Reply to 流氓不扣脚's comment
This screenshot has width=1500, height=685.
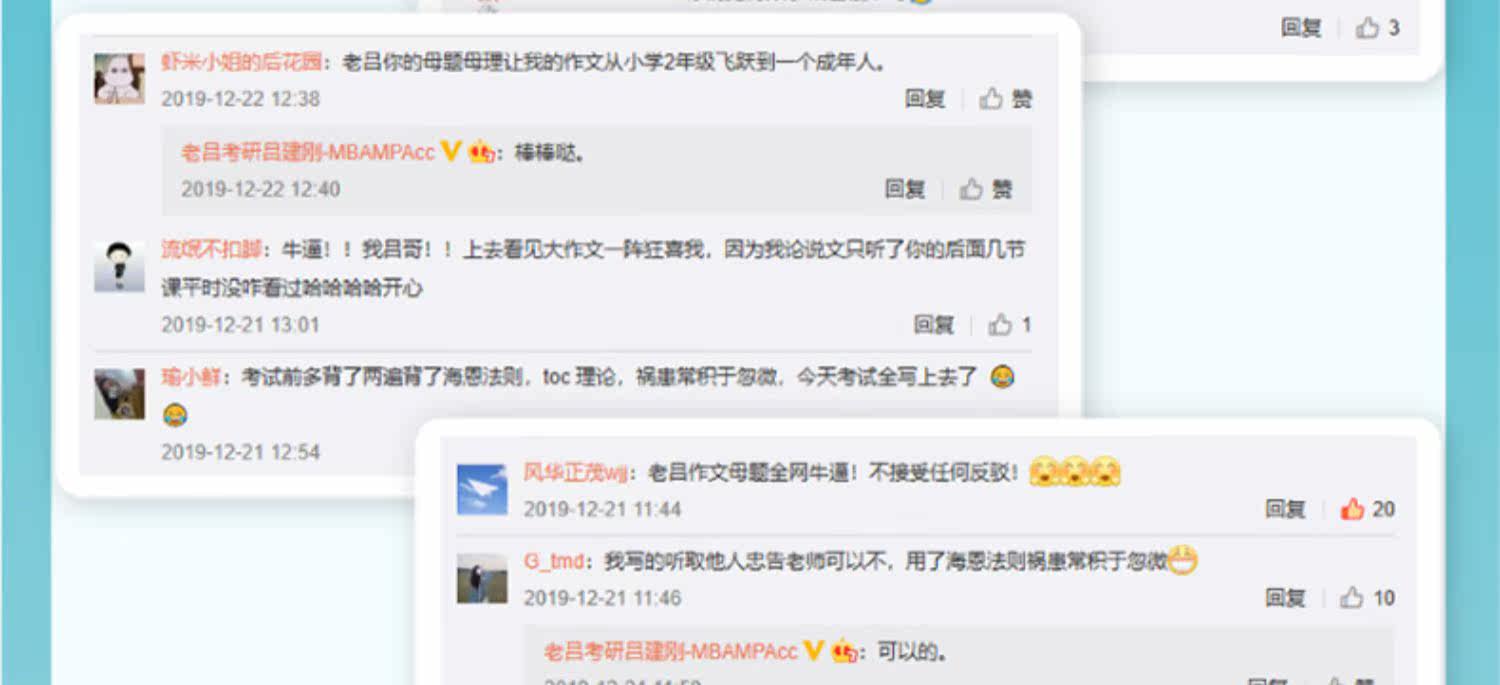click(934, 324)
